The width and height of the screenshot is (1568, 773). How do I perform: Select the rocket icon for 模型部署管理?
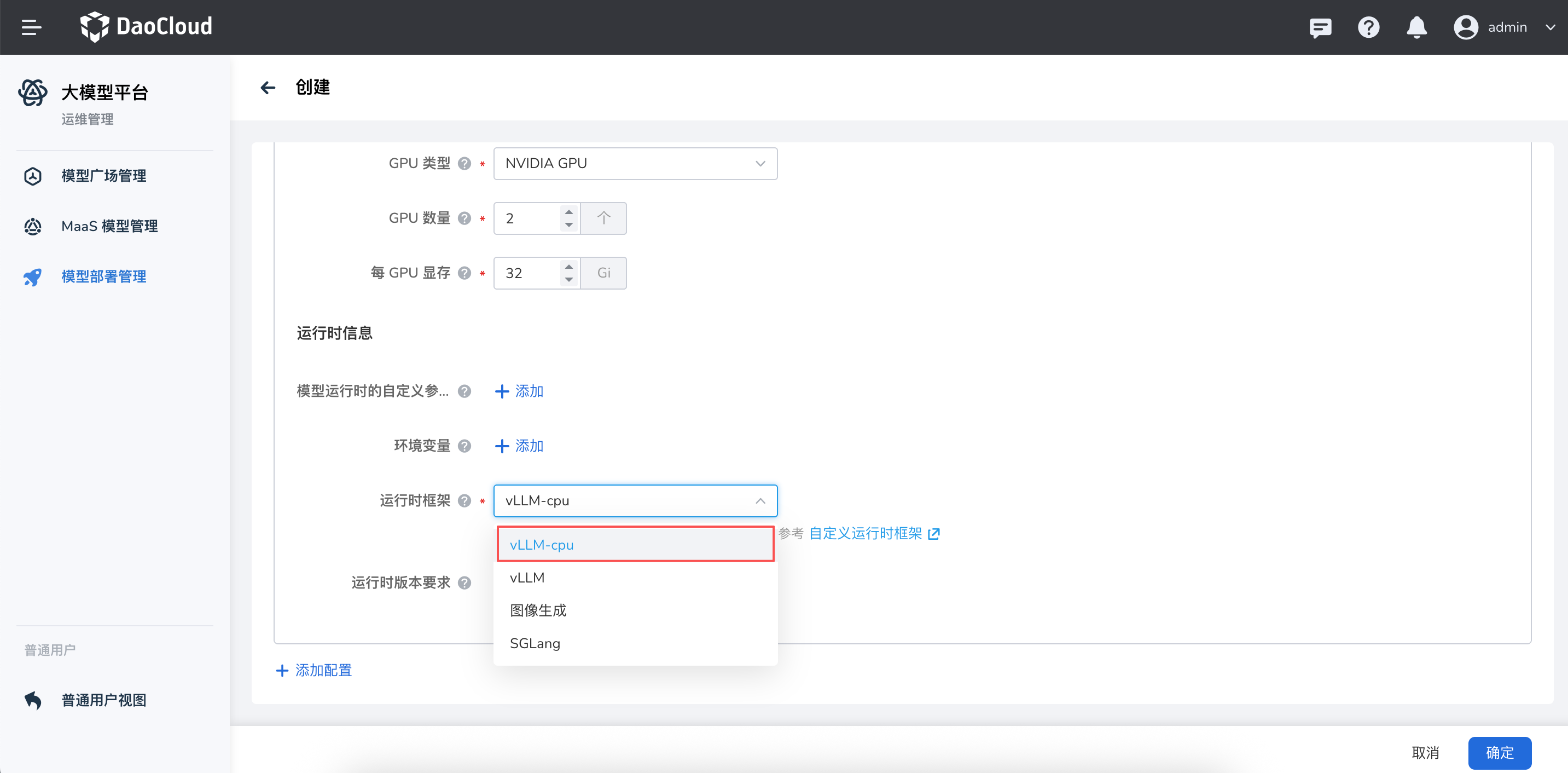click(x=32, y=276)
